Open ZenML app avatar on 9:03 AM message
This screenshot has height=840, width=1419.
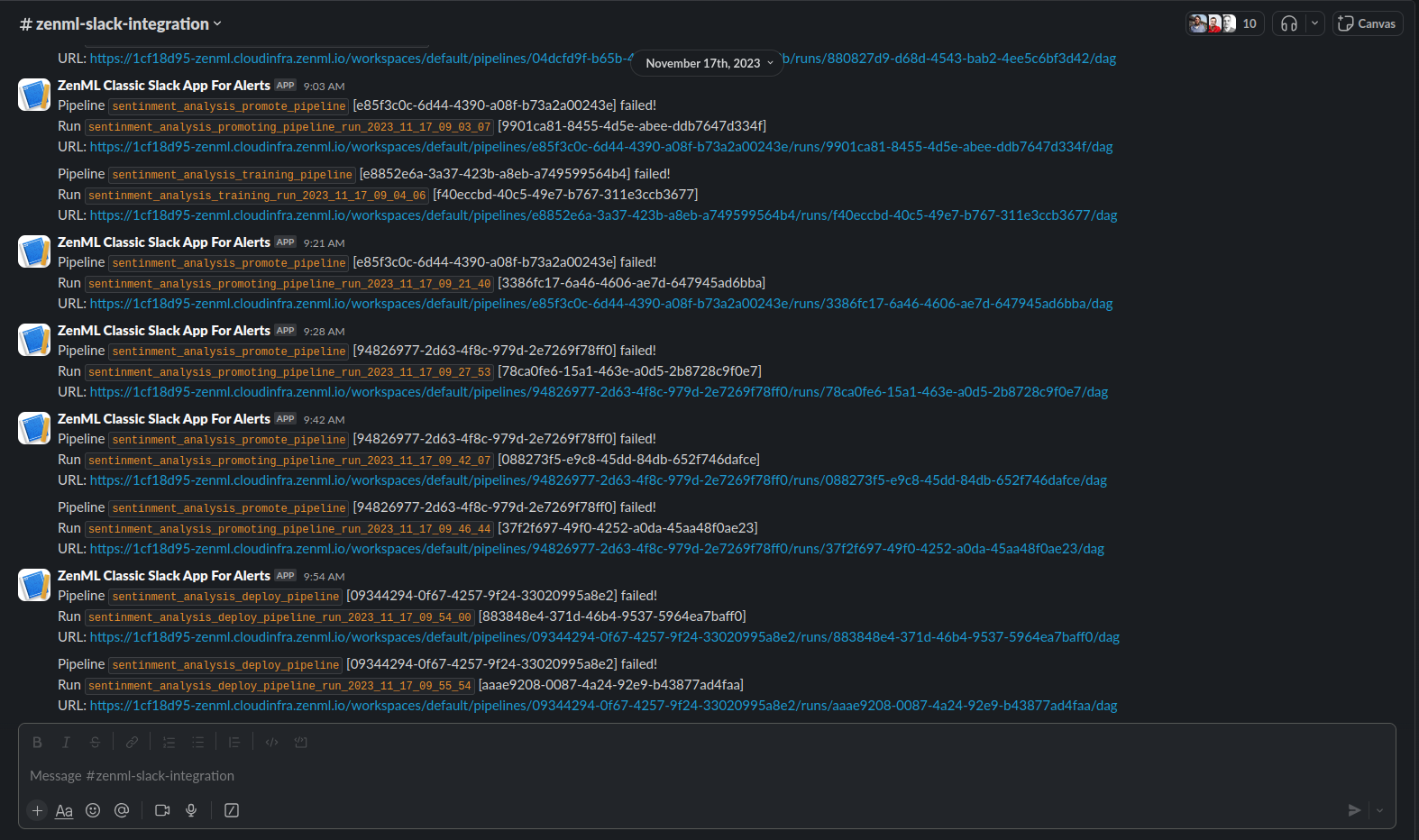click(34, 95)
